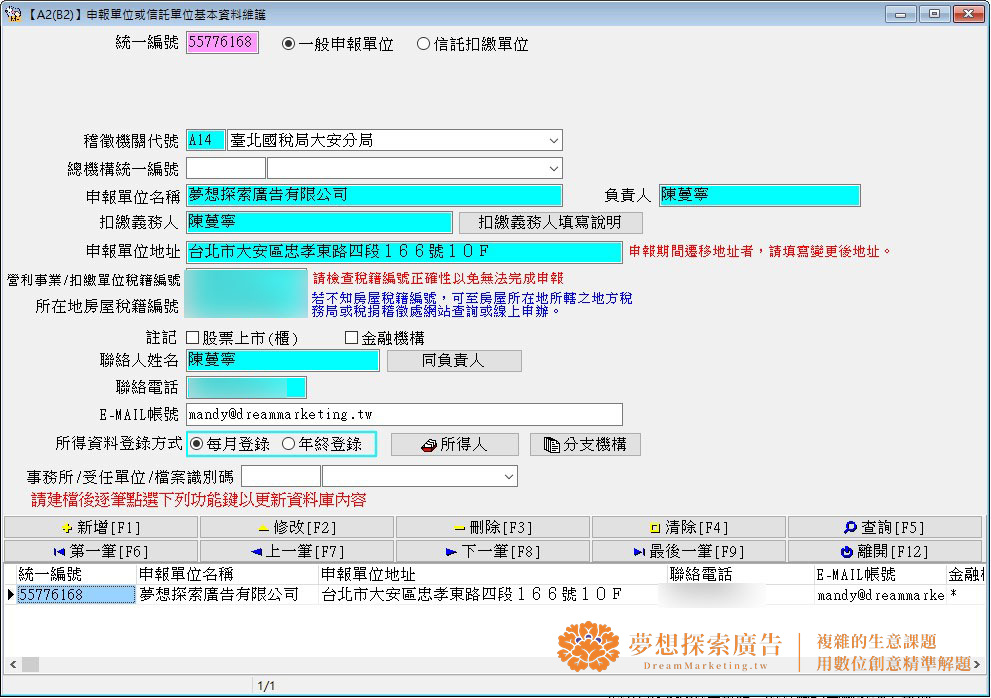Click 扣繳義務人填寫說明 instructions button
Viewport: 991px width, 698px height.
point(550,223)
